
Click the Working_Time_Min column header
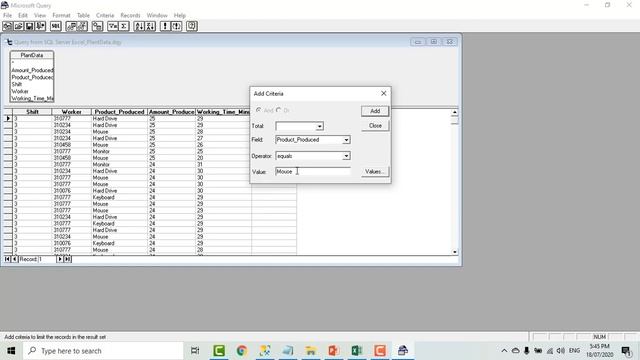[223, 112]
